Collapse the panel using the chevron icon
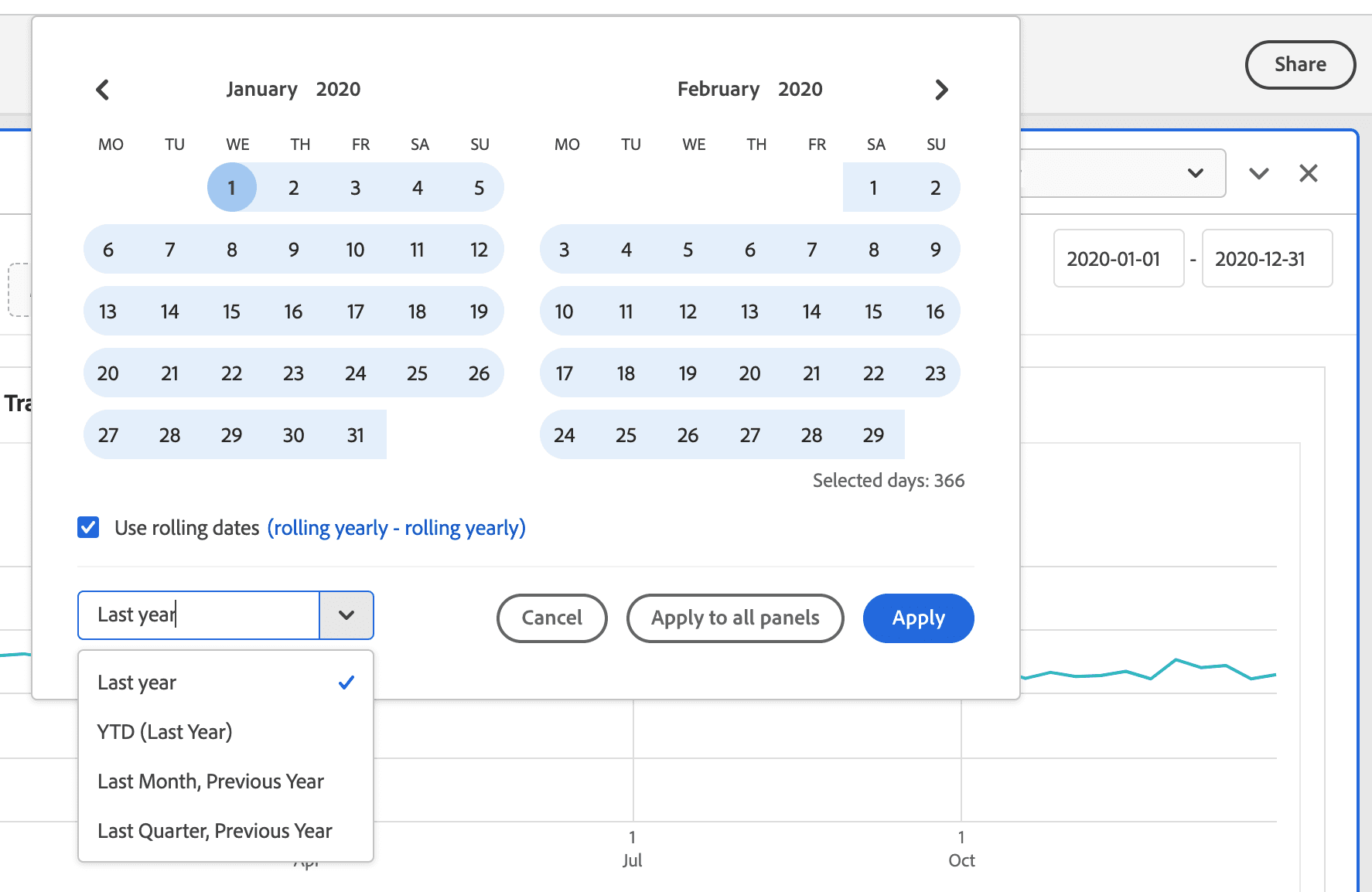Viewport: 1372px width, 892px height. click(1259, 173)
